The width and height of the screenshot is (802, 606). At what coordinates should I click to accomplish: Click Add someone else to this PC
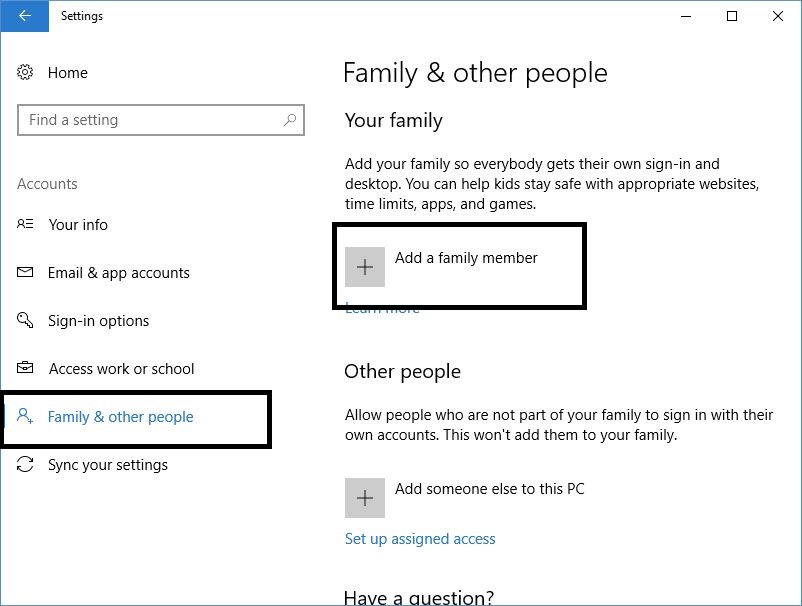[x=489, y=489]
